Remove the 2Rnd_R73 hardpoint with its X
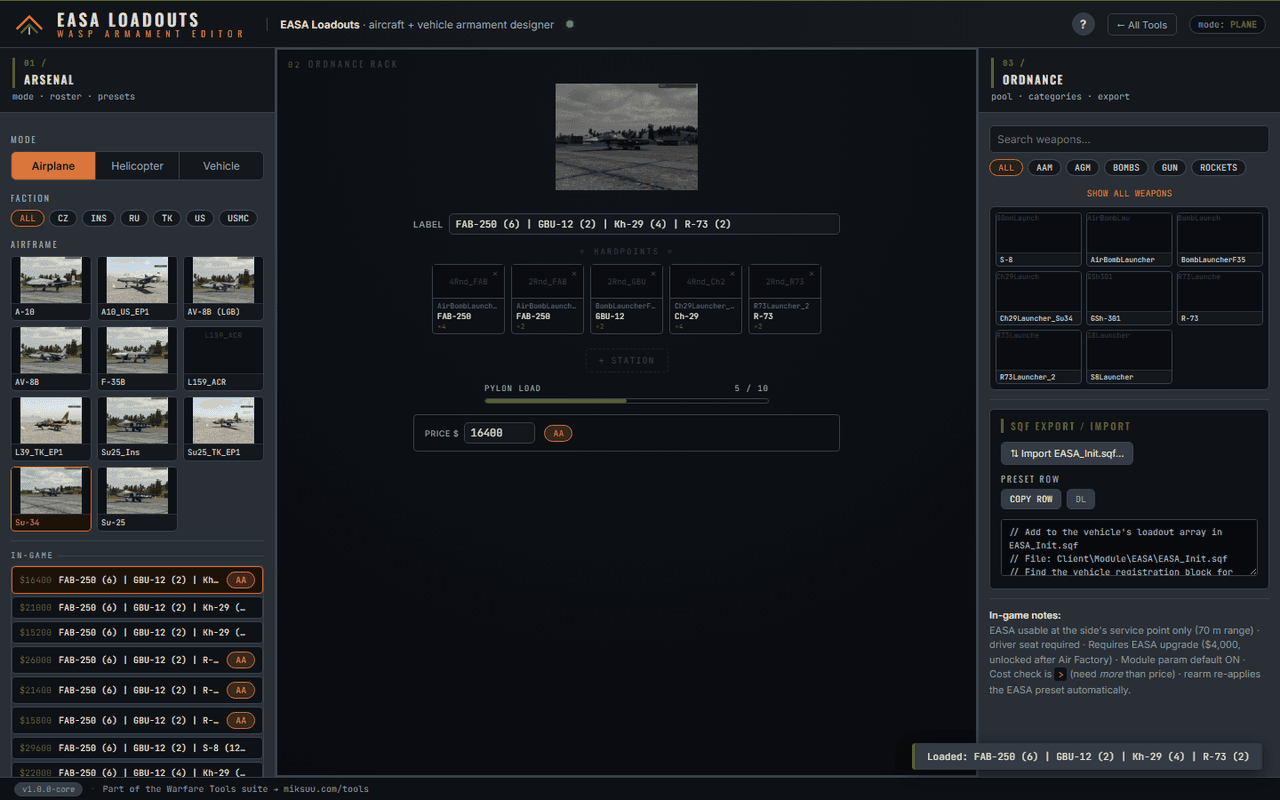1280x800 pixels. (811, 273)
